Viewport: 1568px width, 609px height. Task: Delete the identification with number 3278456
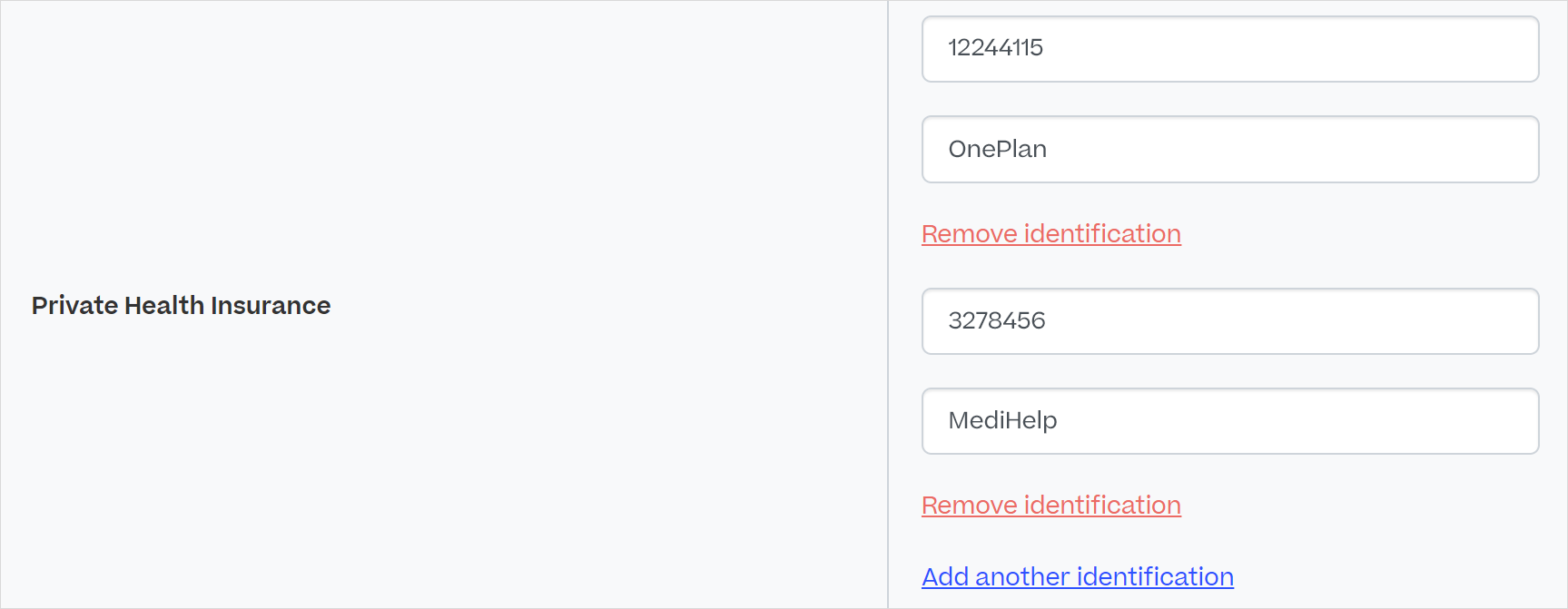coord(1051,506)
